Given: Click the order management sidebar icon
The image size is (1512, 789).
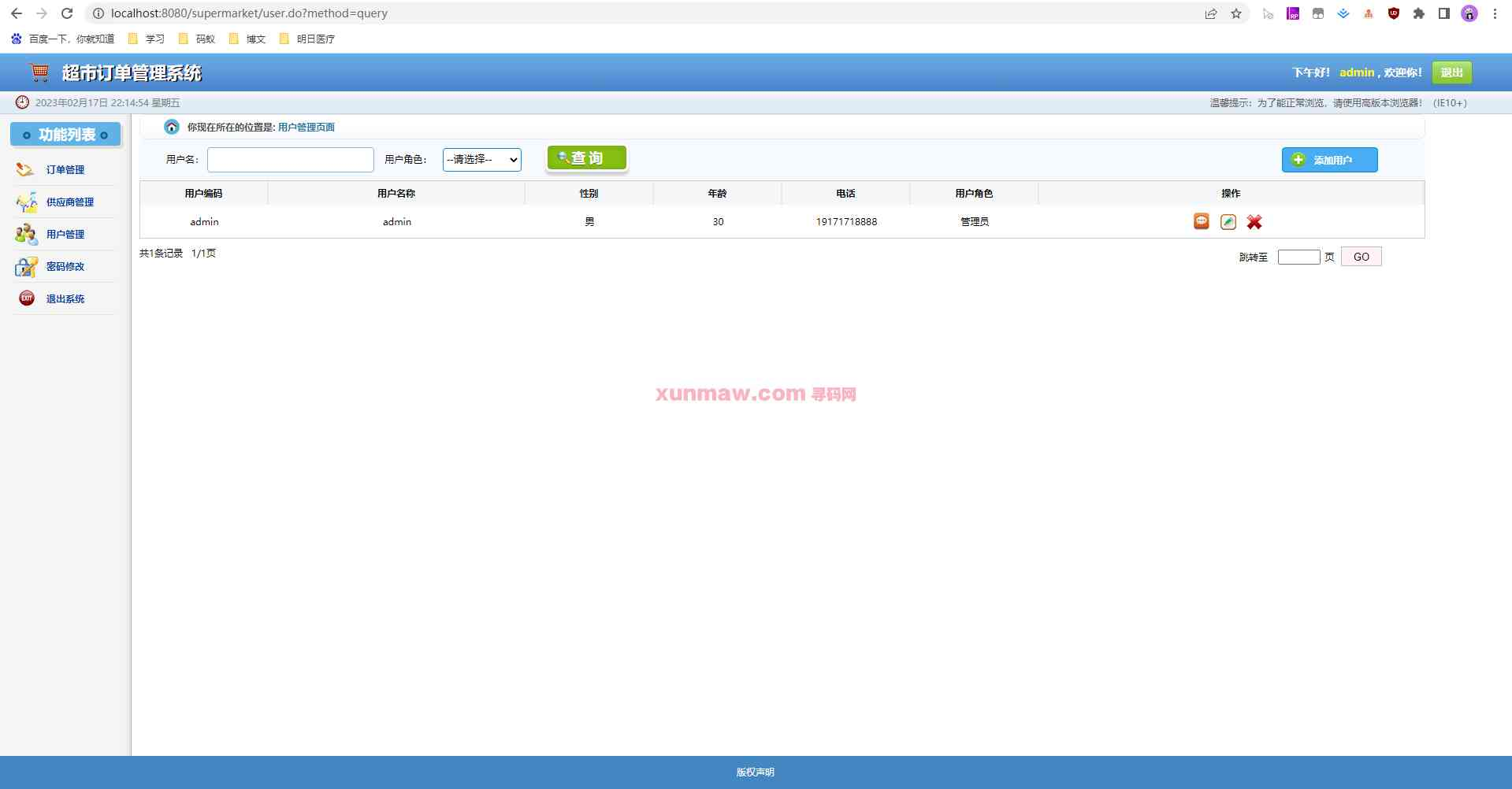Looking at the screenshot, I should pos(25,169).
